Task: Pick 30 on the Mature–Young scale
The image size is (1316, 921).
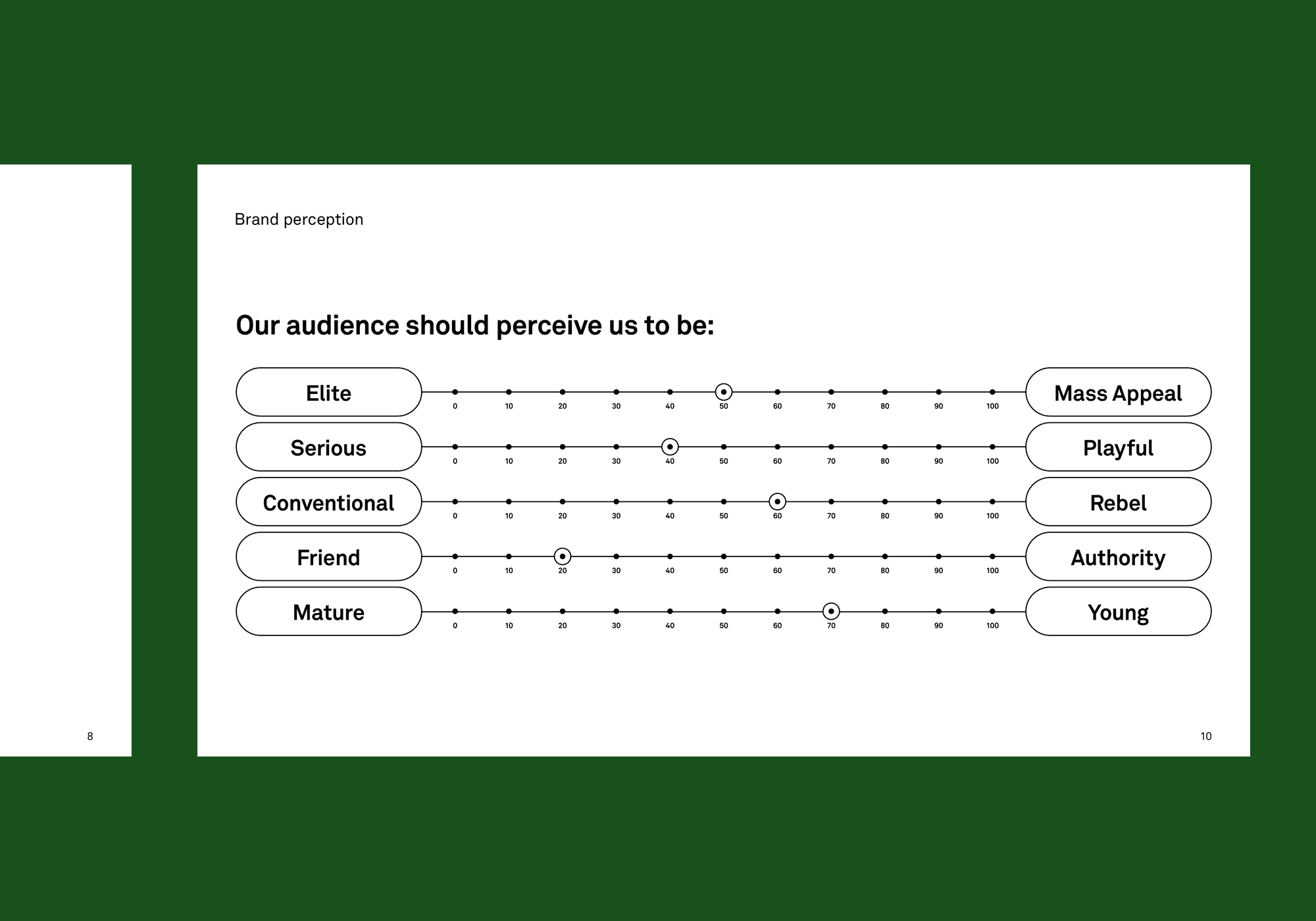Action: 616,612
